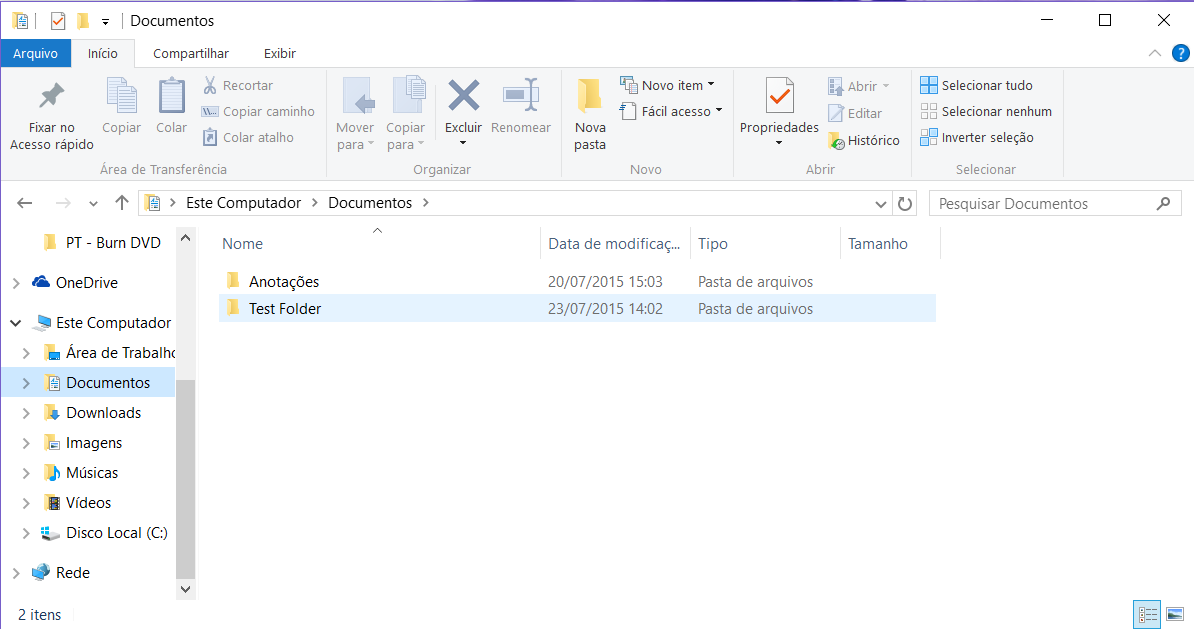Image resolution: width=1194 pixels, height=629 pixels.
Task: Click Selecionar nenhum in the ribbon
Action: click(x=985, y=112)
